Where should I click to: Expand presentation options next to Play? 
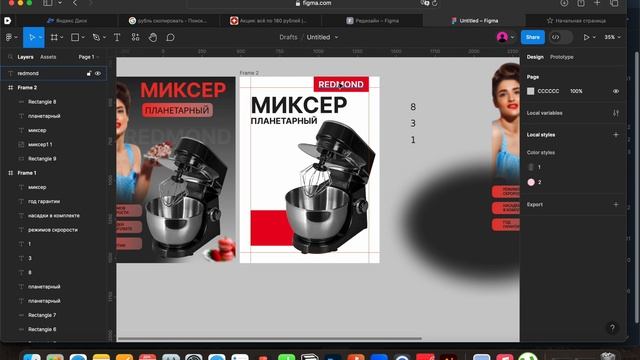coord(594,37)
